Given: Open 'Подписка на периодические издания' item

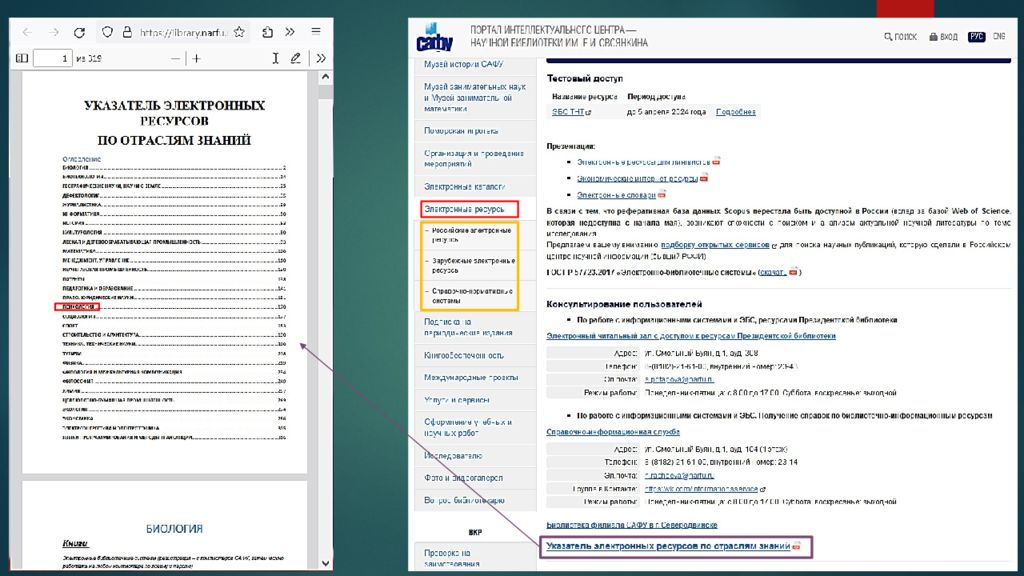Looking at the screenshot, I should (x=468, y=327).
